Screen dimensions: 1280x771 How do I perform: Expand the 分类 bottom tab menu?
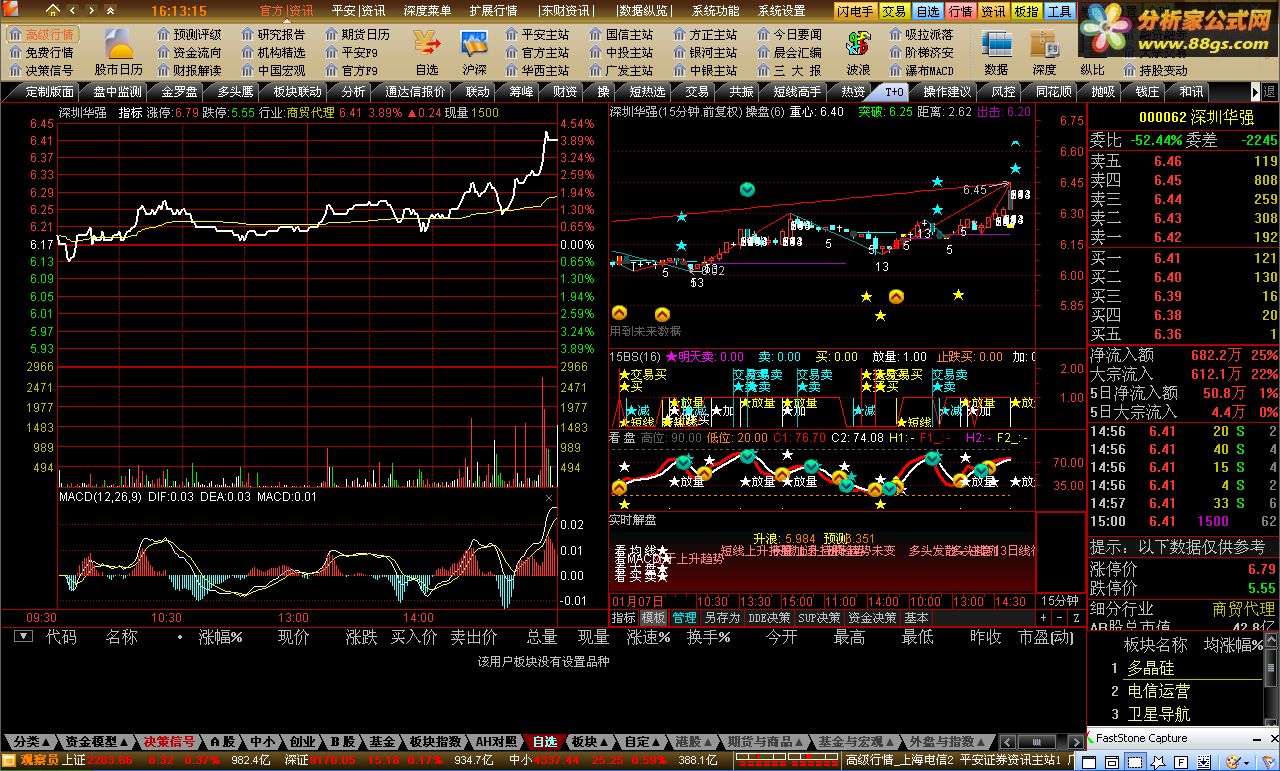[x=31, y=742]
